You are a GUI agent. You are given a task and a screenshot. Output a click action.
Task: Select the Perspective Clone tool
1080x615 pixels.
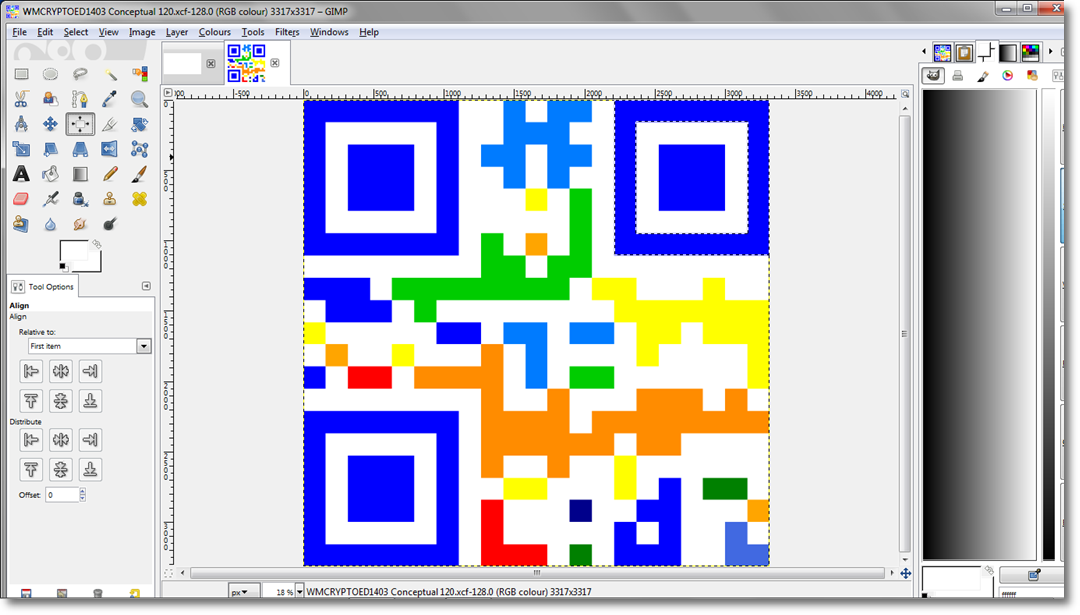click(21, 224)
